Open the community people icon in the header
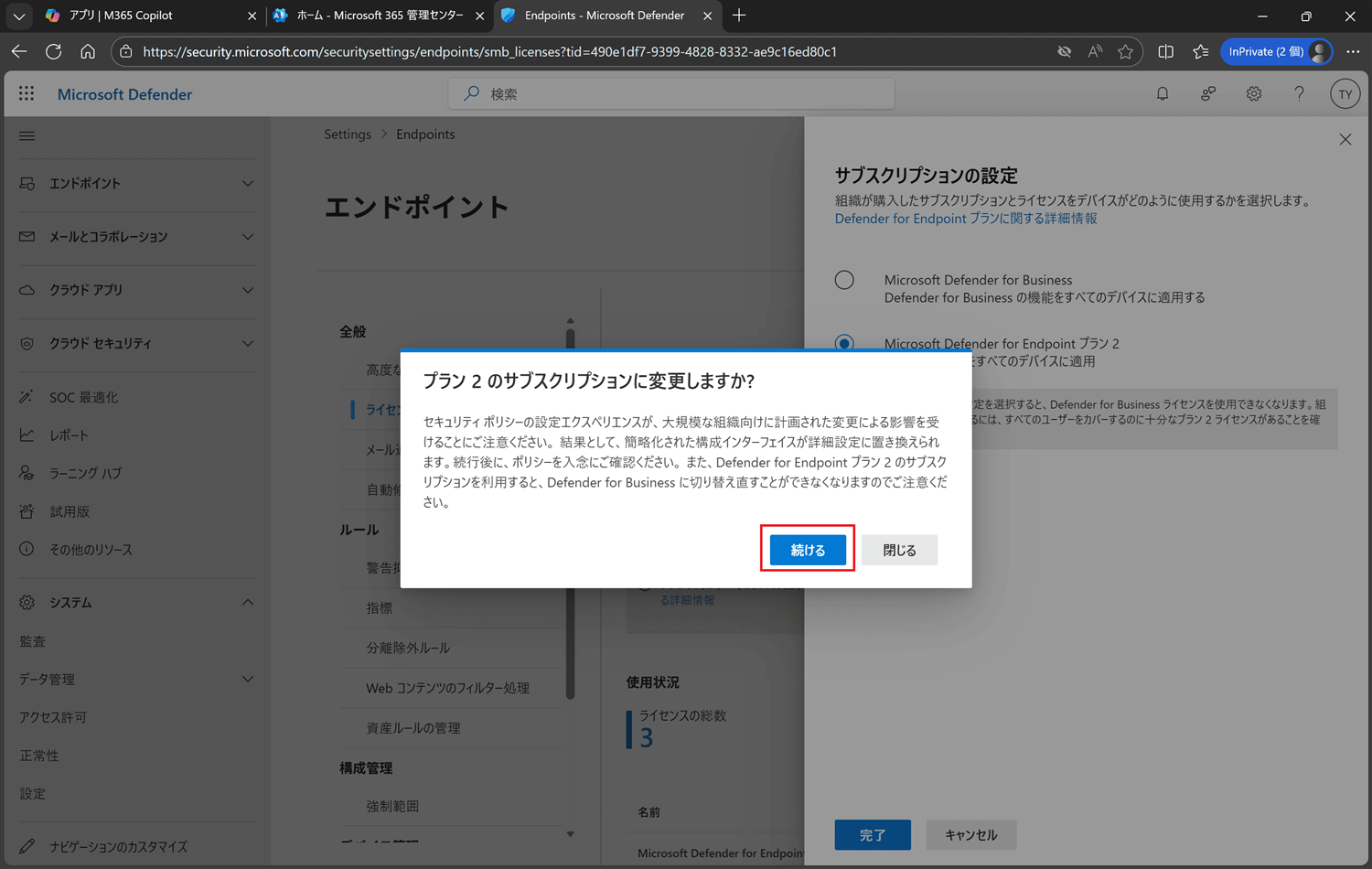 1208,93
